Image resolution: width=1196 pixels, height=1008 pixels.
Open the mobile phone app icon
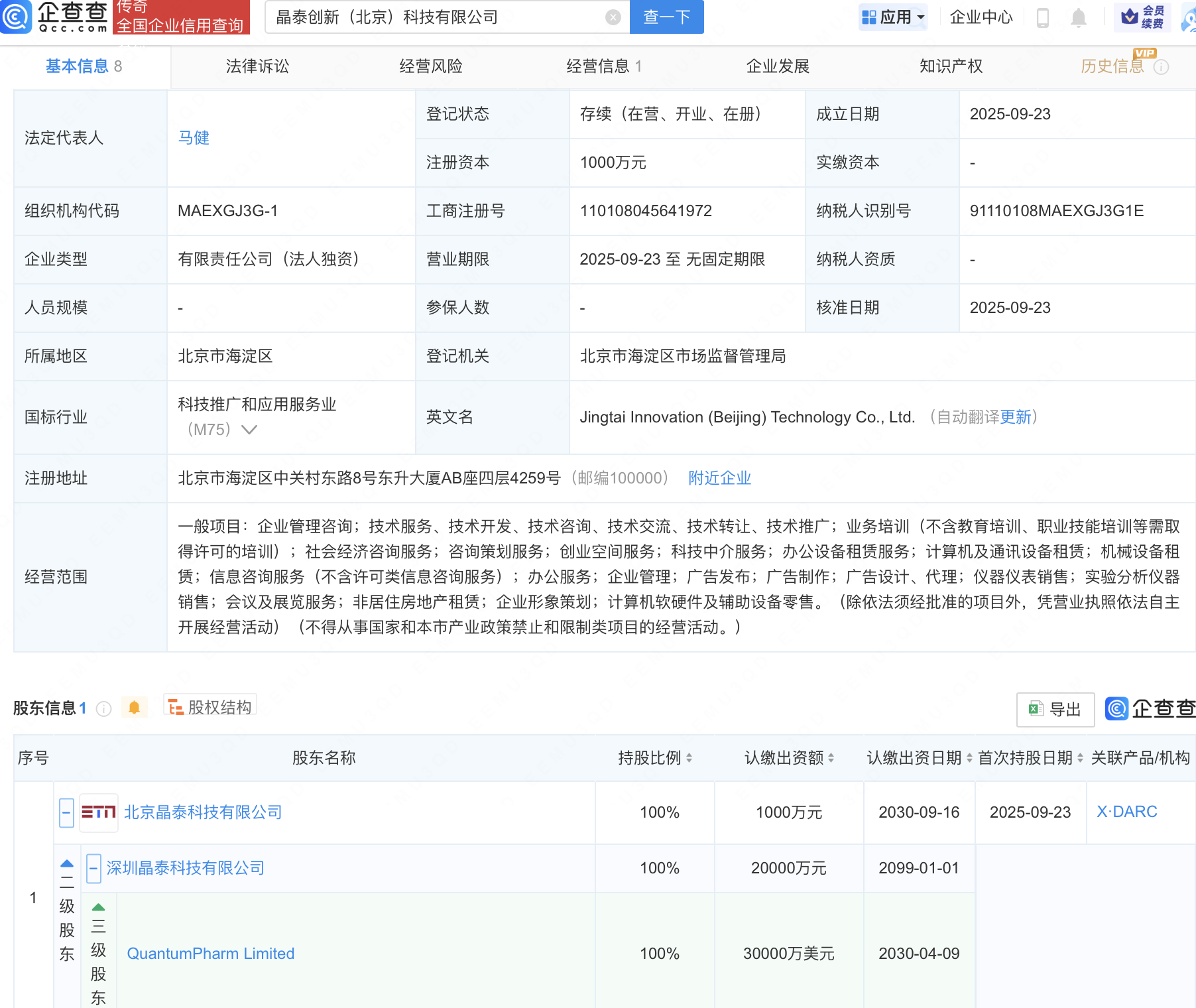click(x=1042, y=18)
